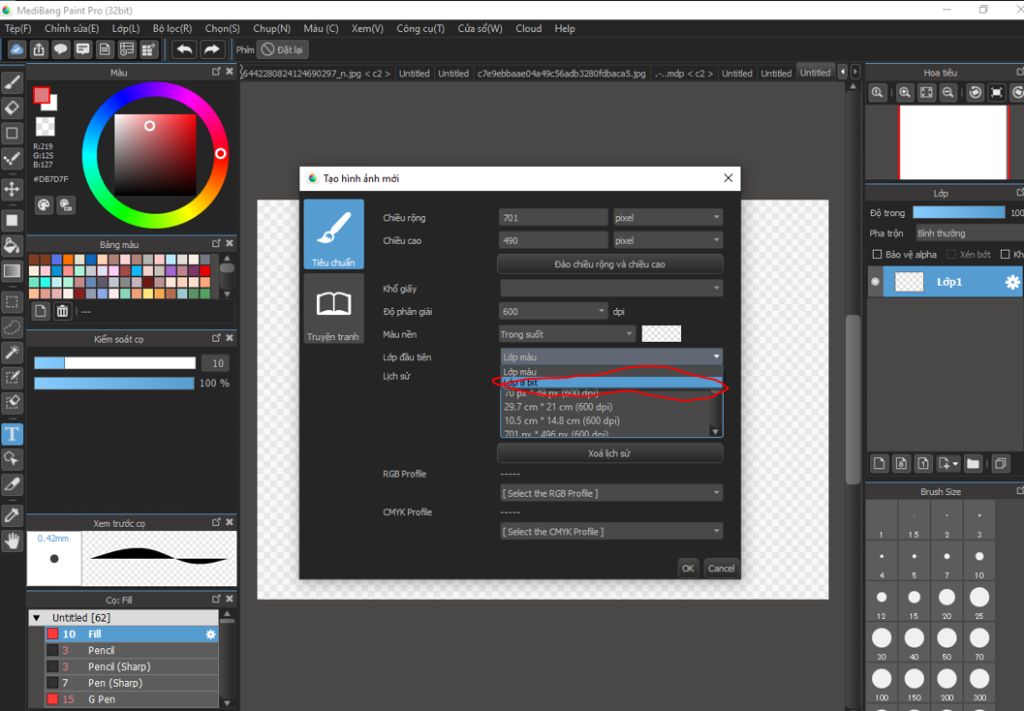Viewport: 1024px width, 711px height.
Task: Collapse the Untitled [62] brush group
Action: tap(37, 618)
